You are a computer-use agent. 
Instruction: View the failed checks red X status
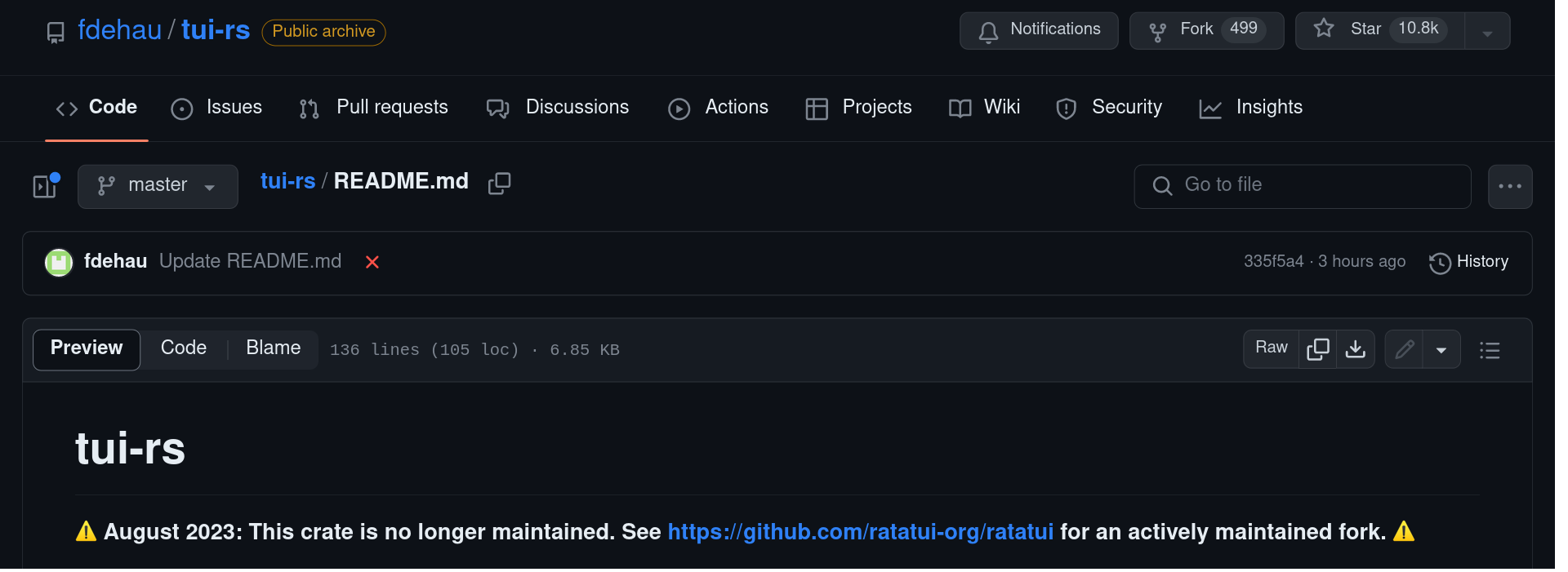point(372,262)
